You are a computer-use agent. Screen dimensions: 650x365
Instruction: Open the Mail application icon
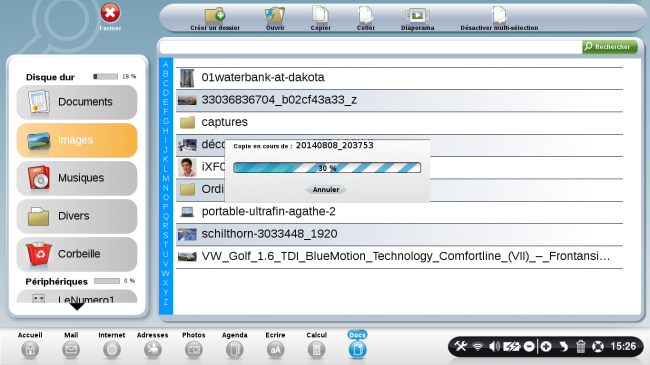pos(71,350)
